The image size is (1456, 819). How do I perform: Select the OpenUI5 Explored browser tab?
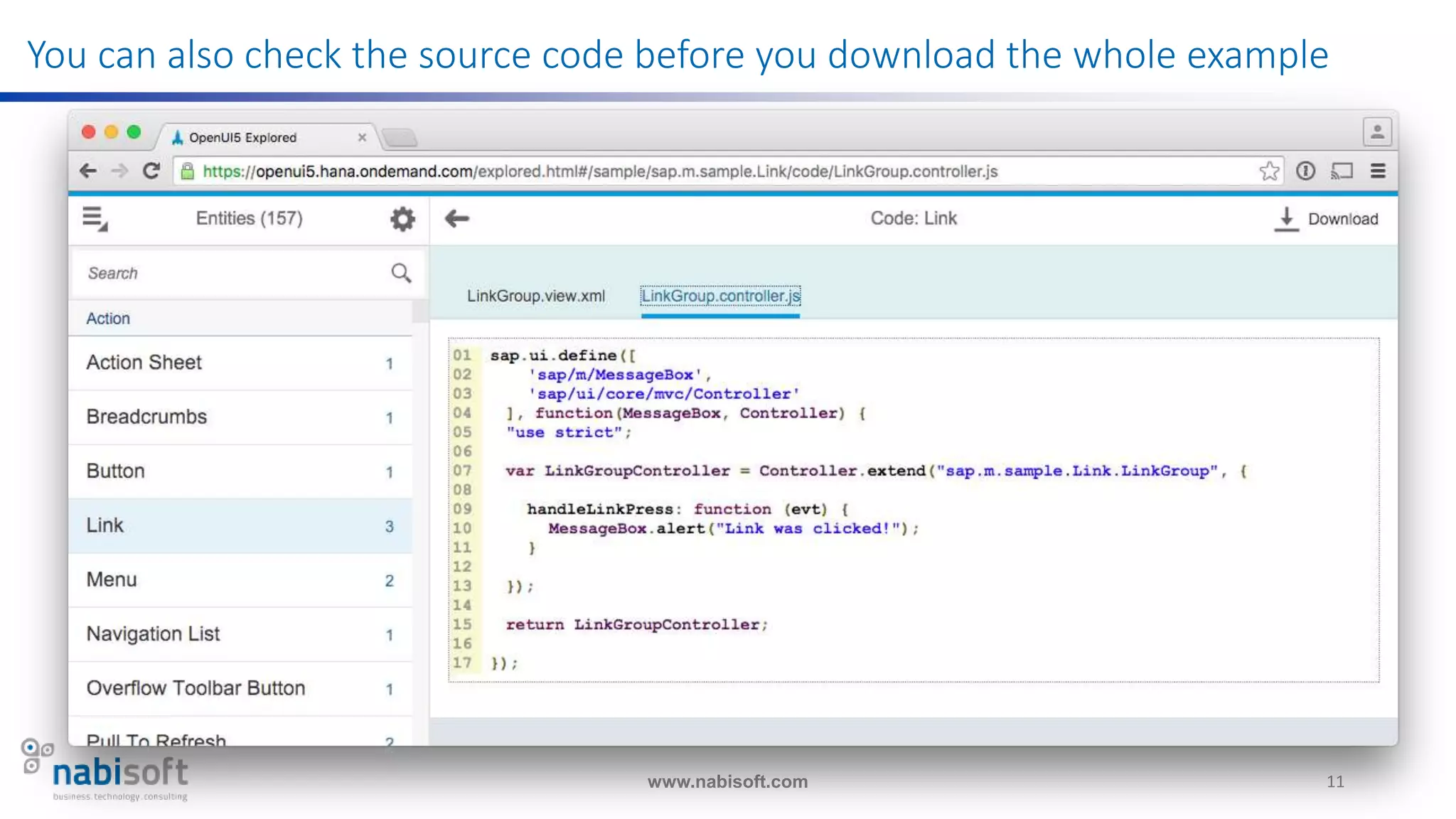click(267, 137)
